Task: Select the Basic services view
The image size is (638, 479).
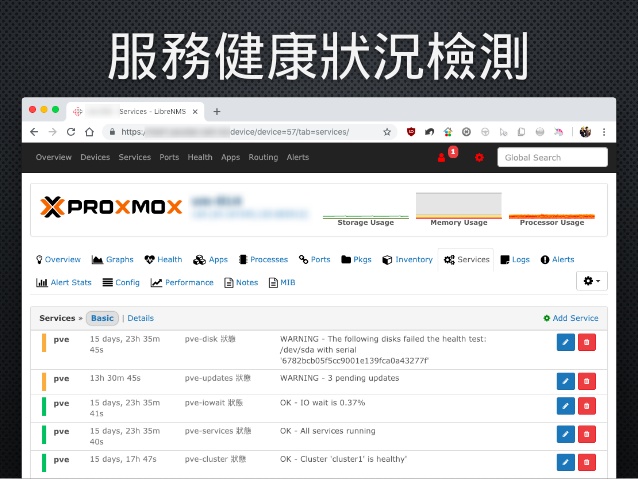Action: (x=102, y=318)
